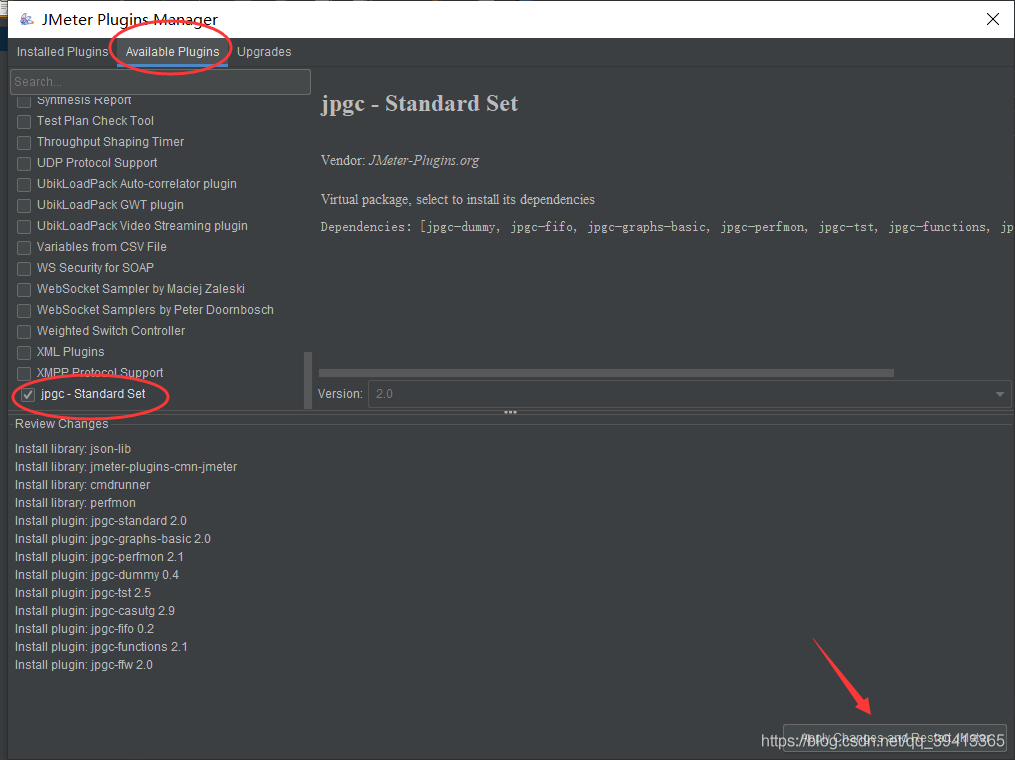The height and width of the screenshot is (760, 1015).
Task: Click 'Install library: cmdrunner' line
Action: click(x=82, y=485)
